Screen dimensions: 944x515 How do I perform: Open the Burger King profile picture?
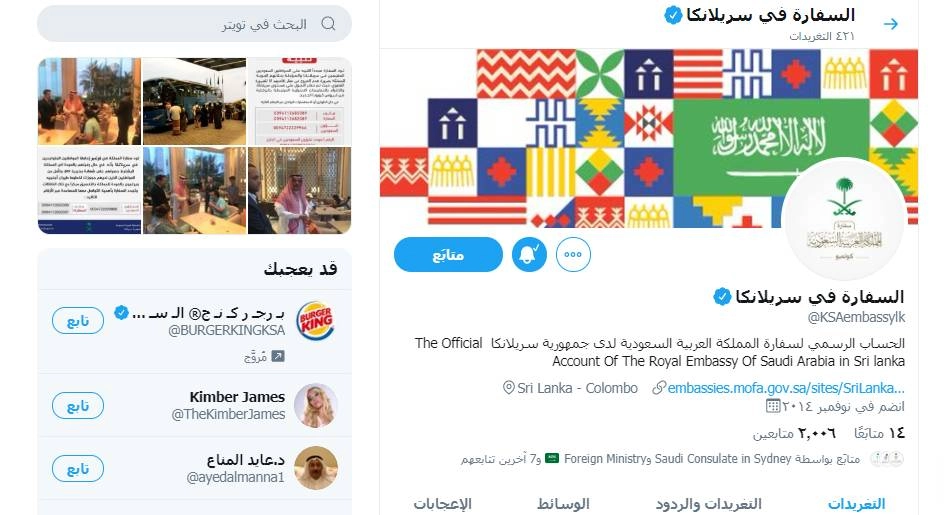[x=315, y=320]
